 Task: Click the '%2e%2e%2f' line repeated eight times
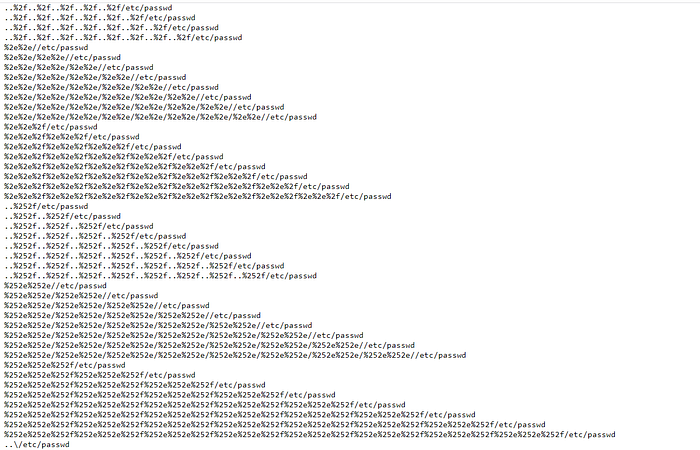[198, 196]
